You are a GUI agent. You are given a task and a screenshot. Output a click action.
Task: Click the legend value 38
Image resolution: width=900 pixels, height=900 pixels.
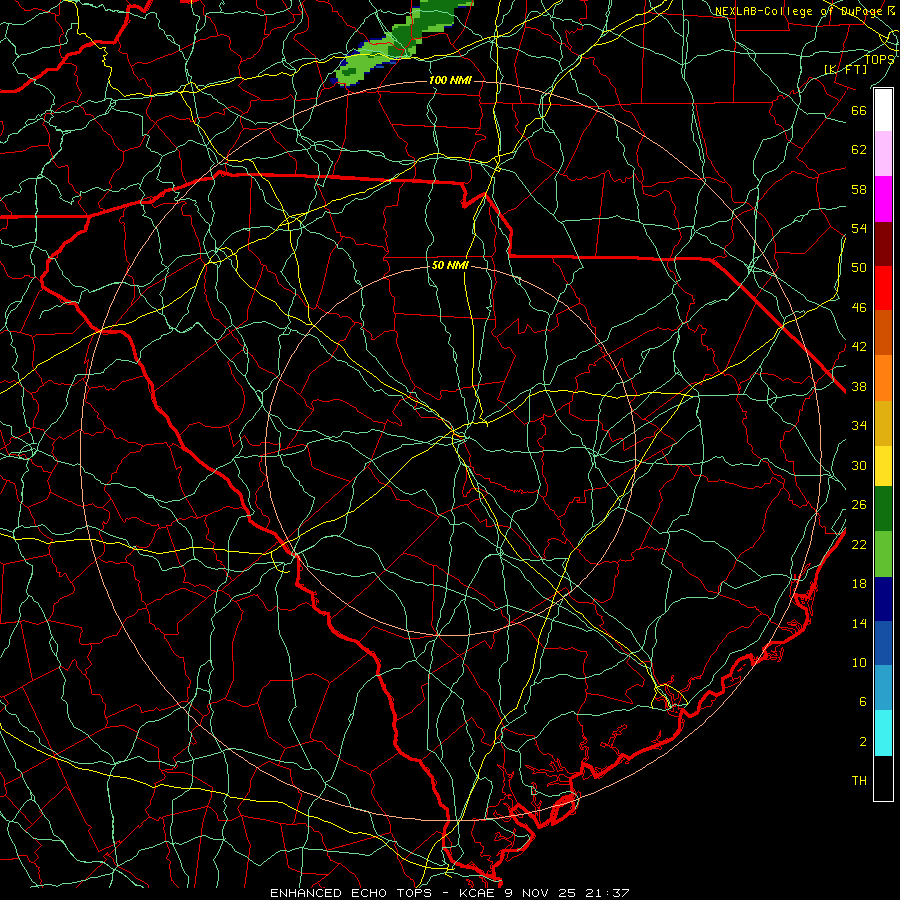click(x=859, y=386)
